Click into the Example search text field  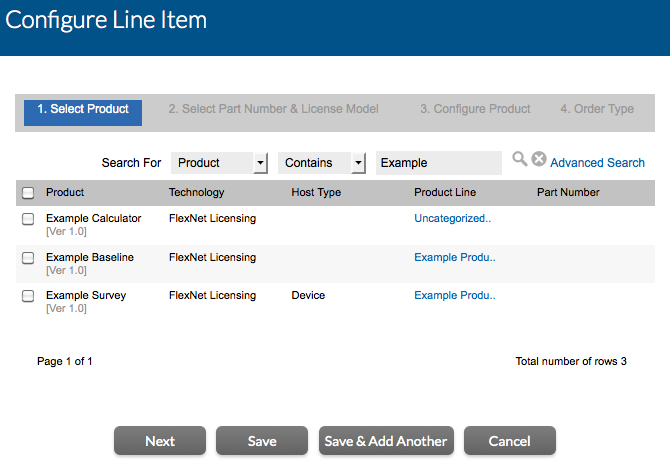[438, 163]
